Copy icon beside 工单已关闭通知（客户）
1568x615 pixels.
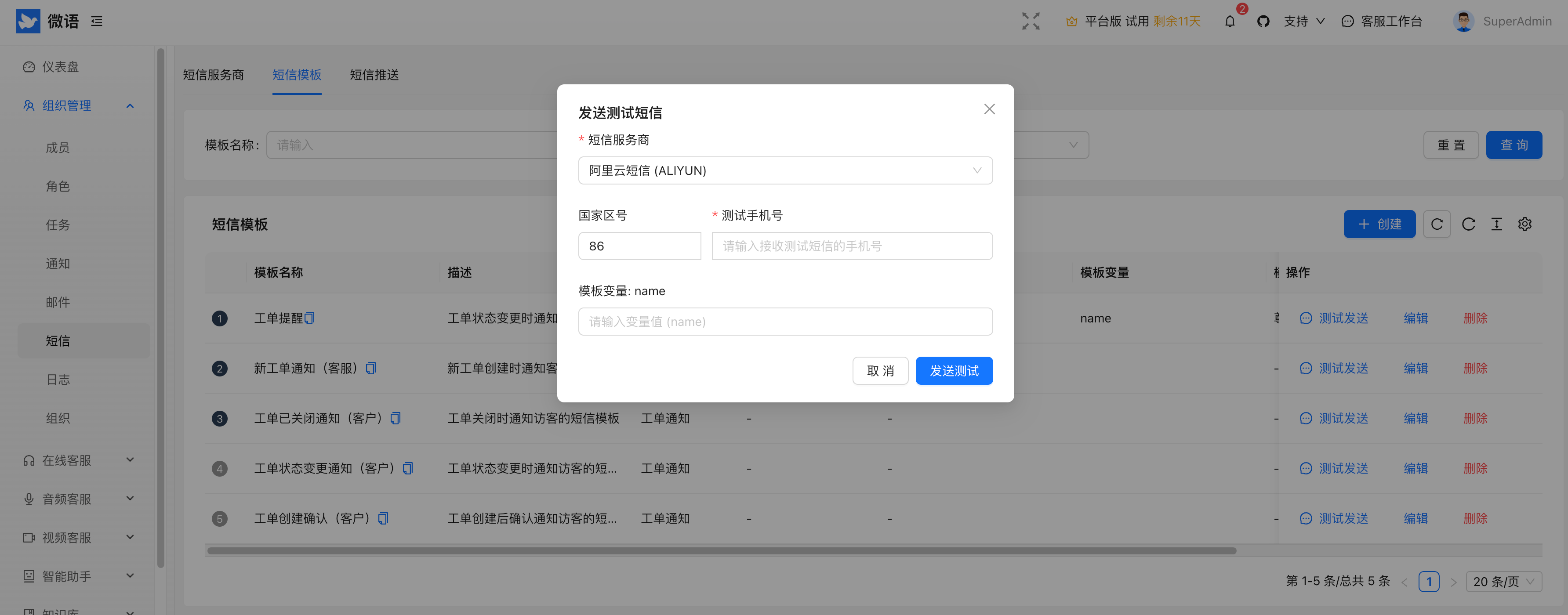point(395,419)
